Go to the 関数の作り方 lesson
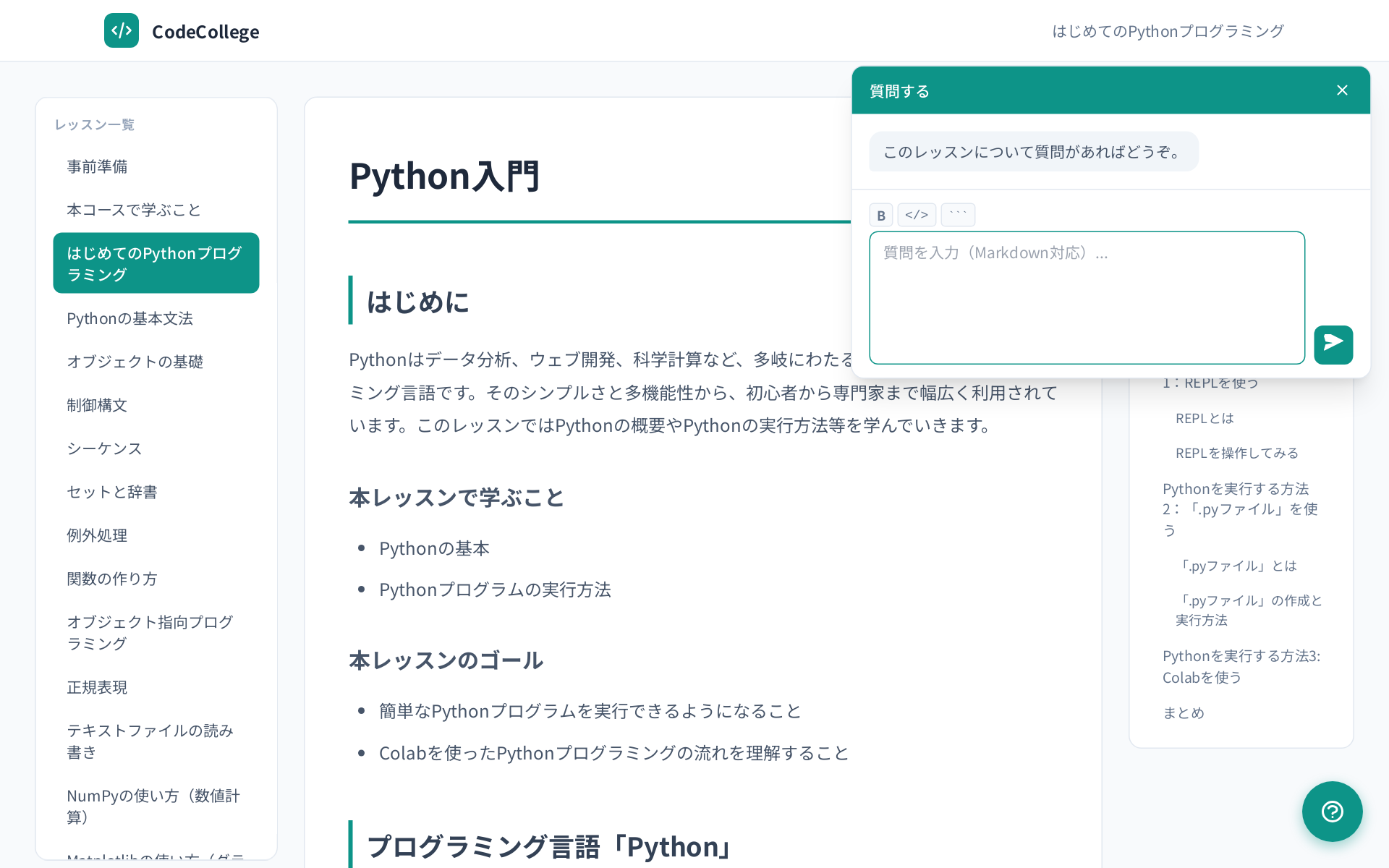 pyautogui.click(x=156, y=579)
